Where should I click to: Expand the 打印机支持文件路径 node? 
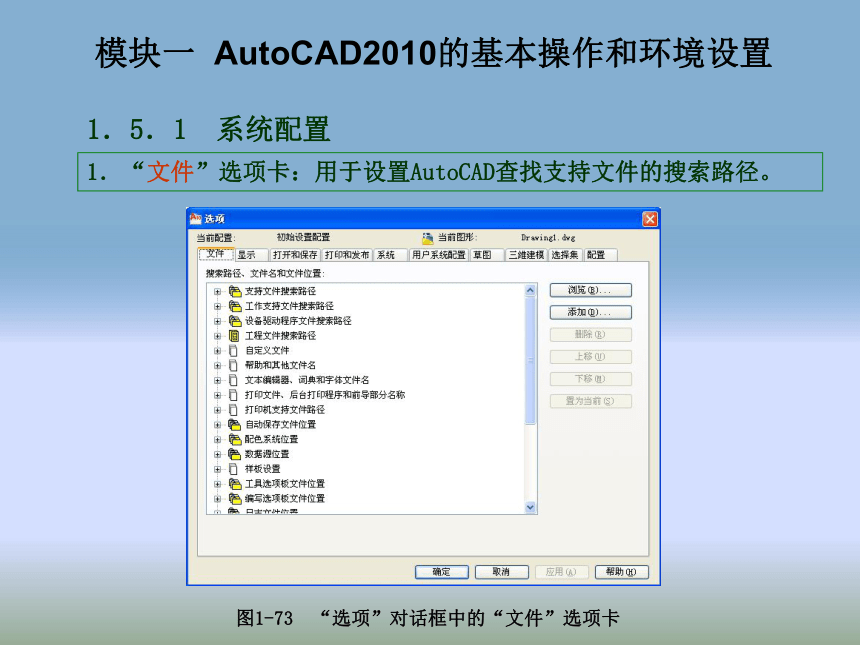pyautogui.click(x=218, y=410)
